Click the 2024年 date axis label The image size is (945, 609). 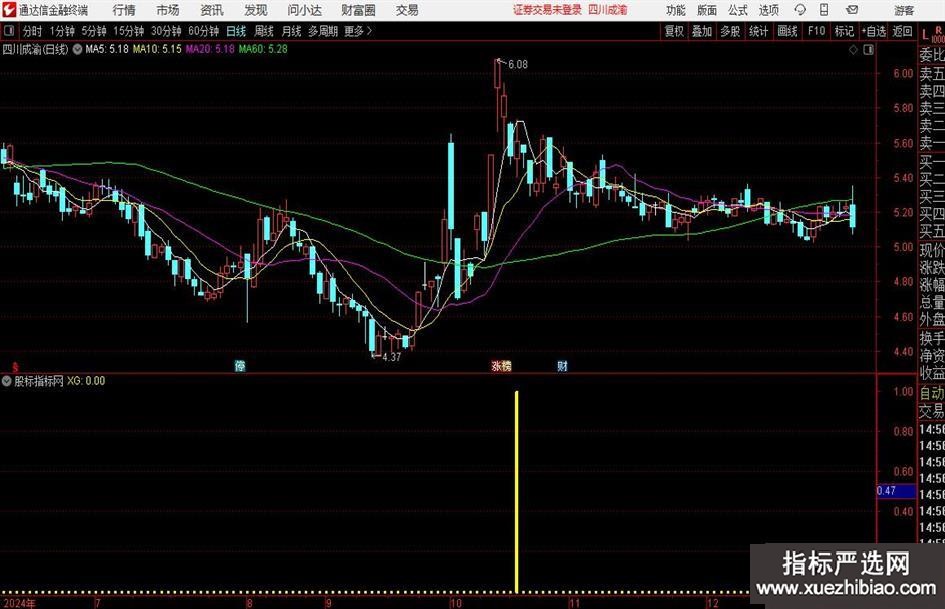point(19,603)
